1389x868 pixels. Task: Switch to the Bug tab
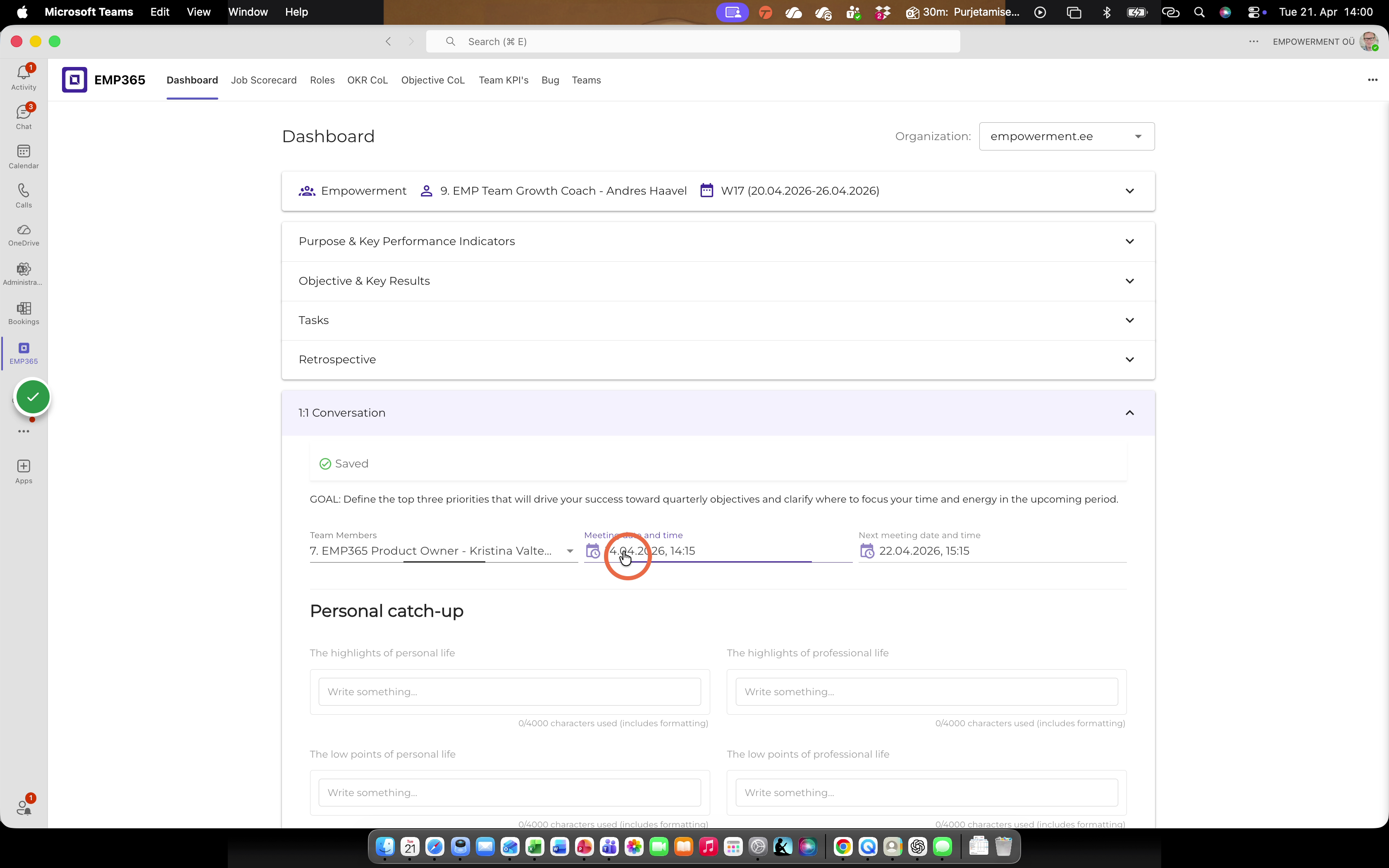pyautogui.click(x=550, y=80)
